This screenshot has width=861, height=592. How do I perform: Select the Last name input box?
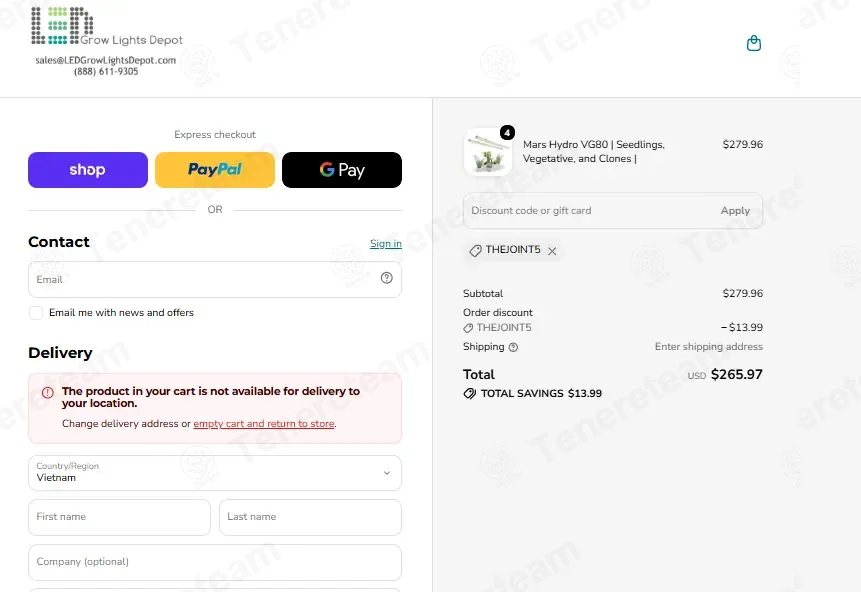pos(310,517)
